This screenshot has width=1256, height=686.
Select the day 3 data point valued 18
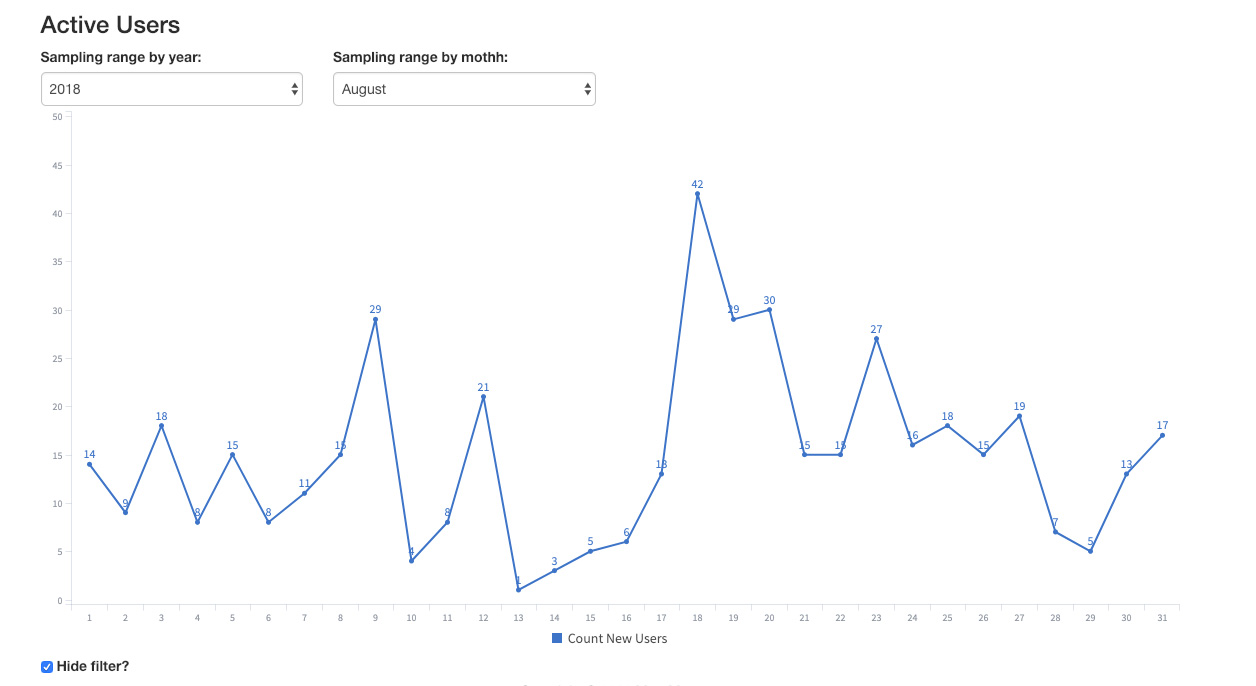[x=161, y=426]
